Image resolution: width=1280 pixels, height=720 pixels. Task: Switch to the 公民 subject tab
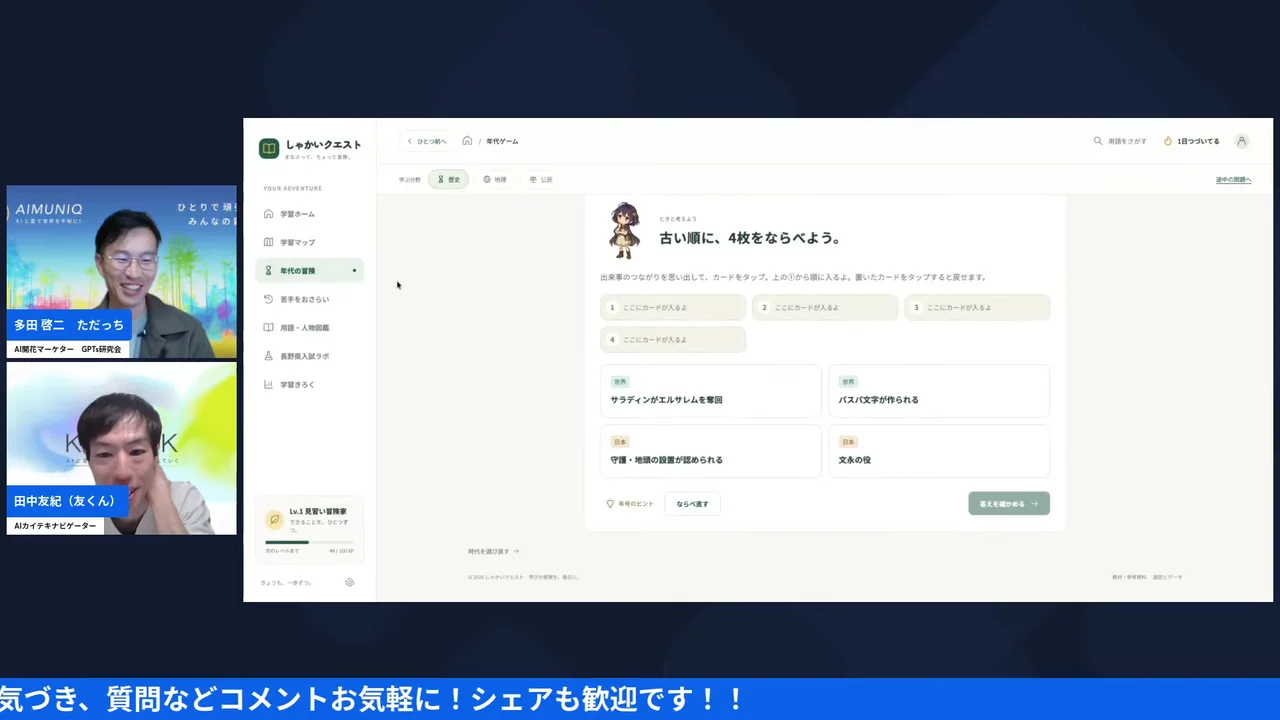[x=540, y=179]
